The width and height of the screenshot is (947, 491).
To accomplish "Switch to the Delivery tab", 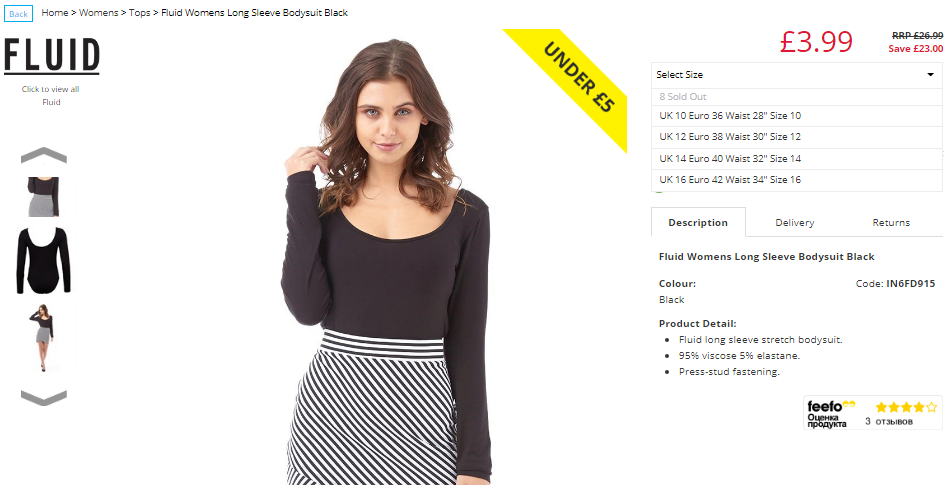I will [x=794, y=223].
